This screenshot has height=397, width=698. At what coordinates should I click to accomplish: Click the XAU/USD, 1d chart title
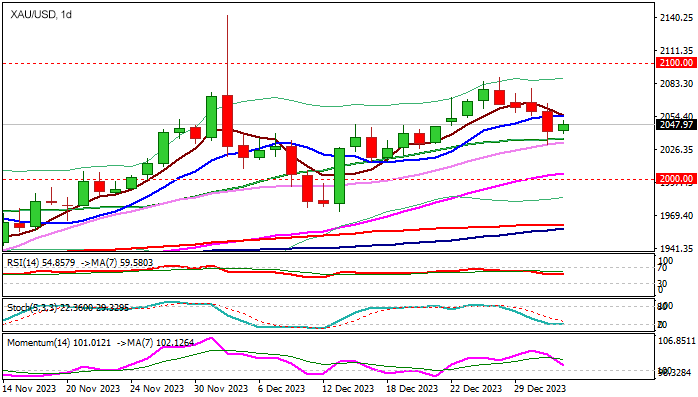41,15
